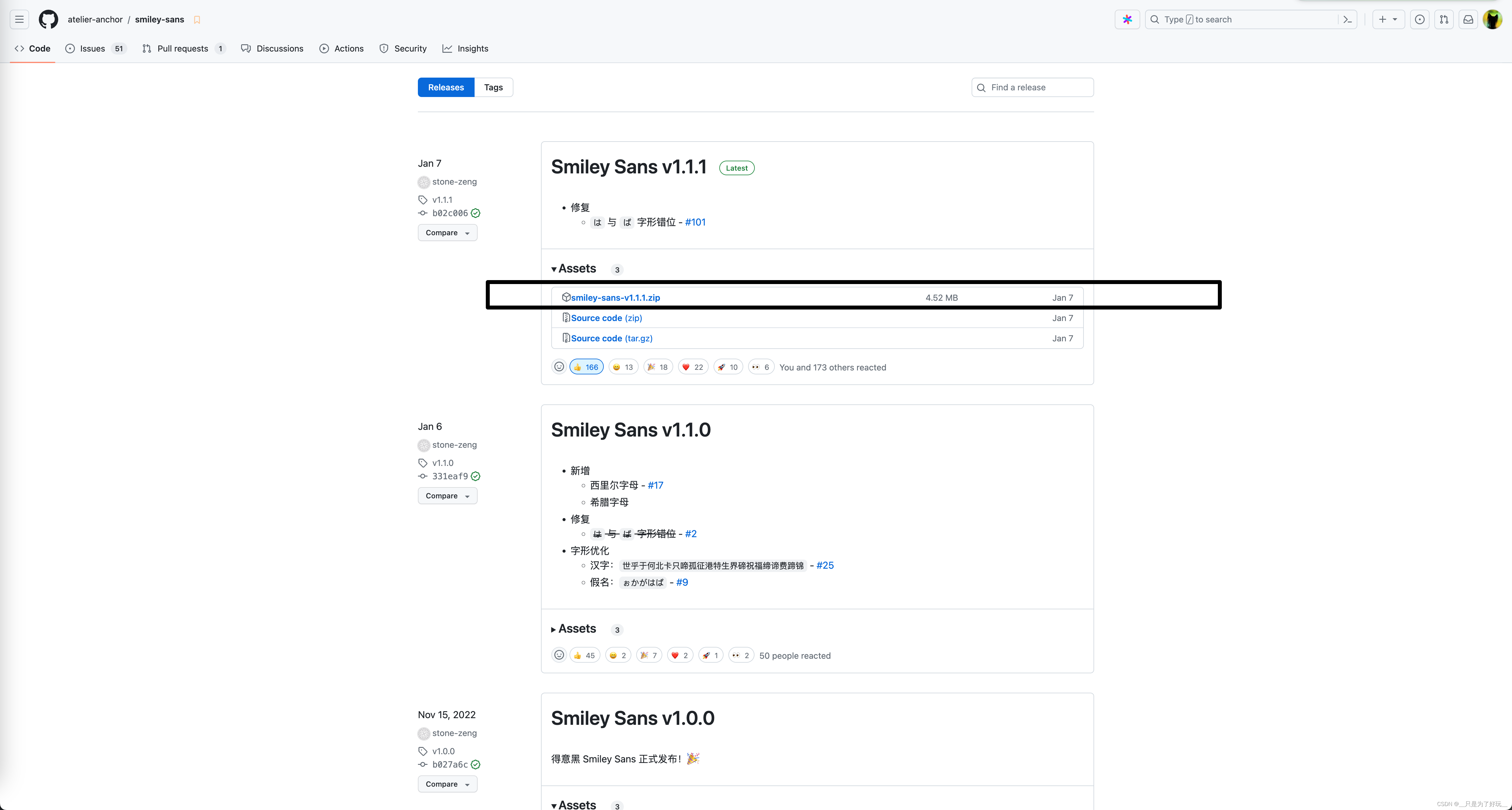
Task: Switch to the Tags view
Action: click(493, 87)
